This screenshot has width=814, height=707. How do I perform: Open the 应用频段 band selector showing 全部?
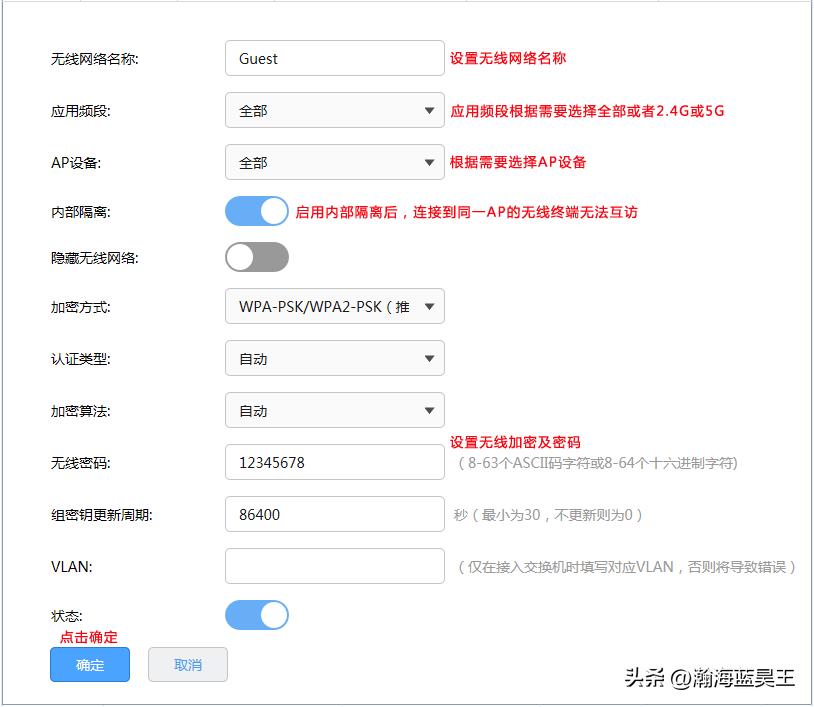335,110
